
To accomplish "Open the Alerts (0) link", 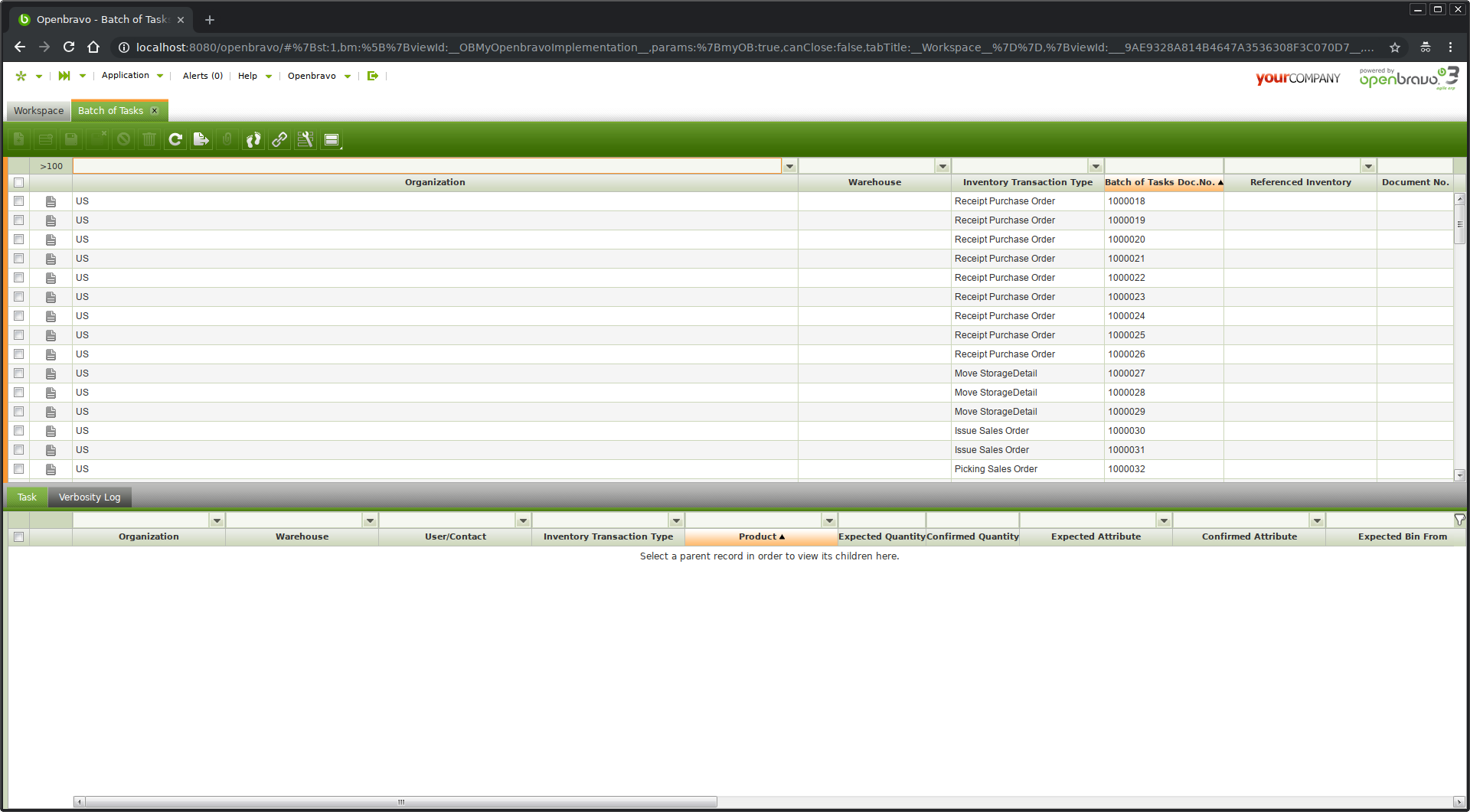I will point(203,76).
